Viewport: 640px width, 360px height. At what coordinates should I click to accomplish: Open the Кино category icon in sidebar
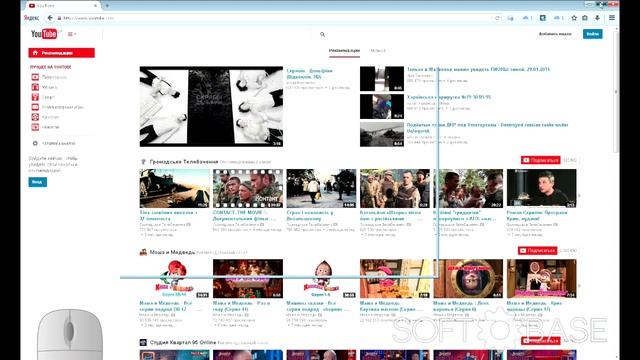(35, 117)
